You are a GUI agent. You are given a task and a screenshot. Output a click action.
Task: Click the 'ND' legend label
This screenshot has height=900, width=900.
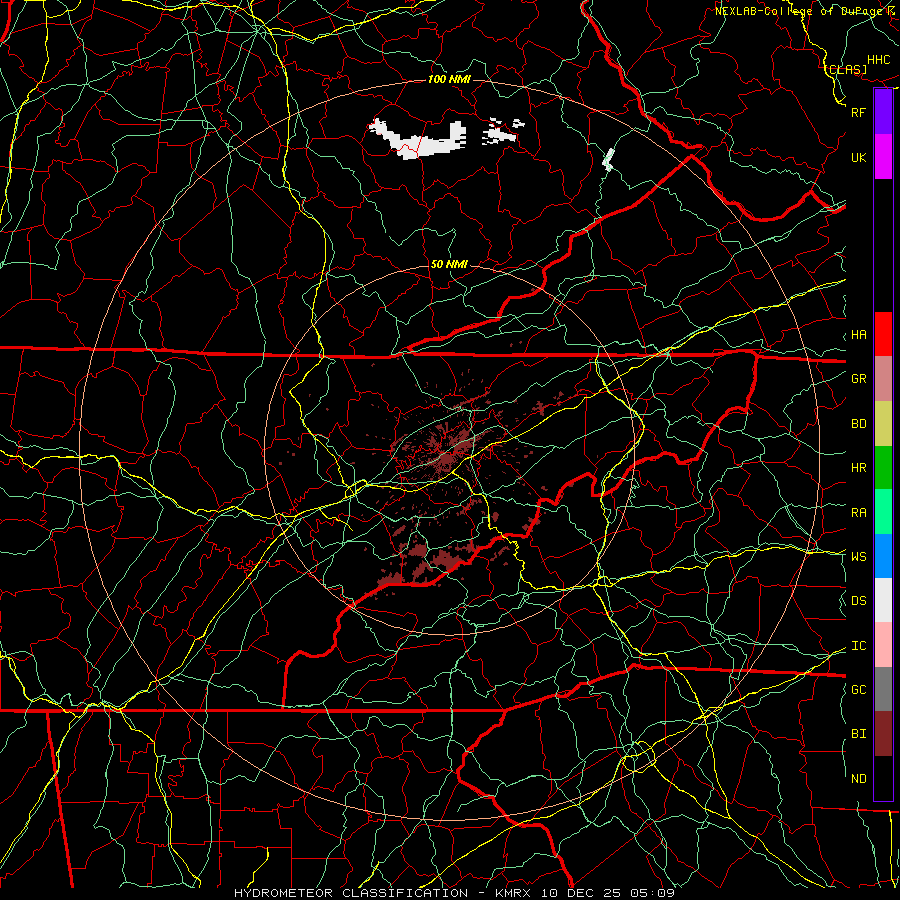[859, 779]
